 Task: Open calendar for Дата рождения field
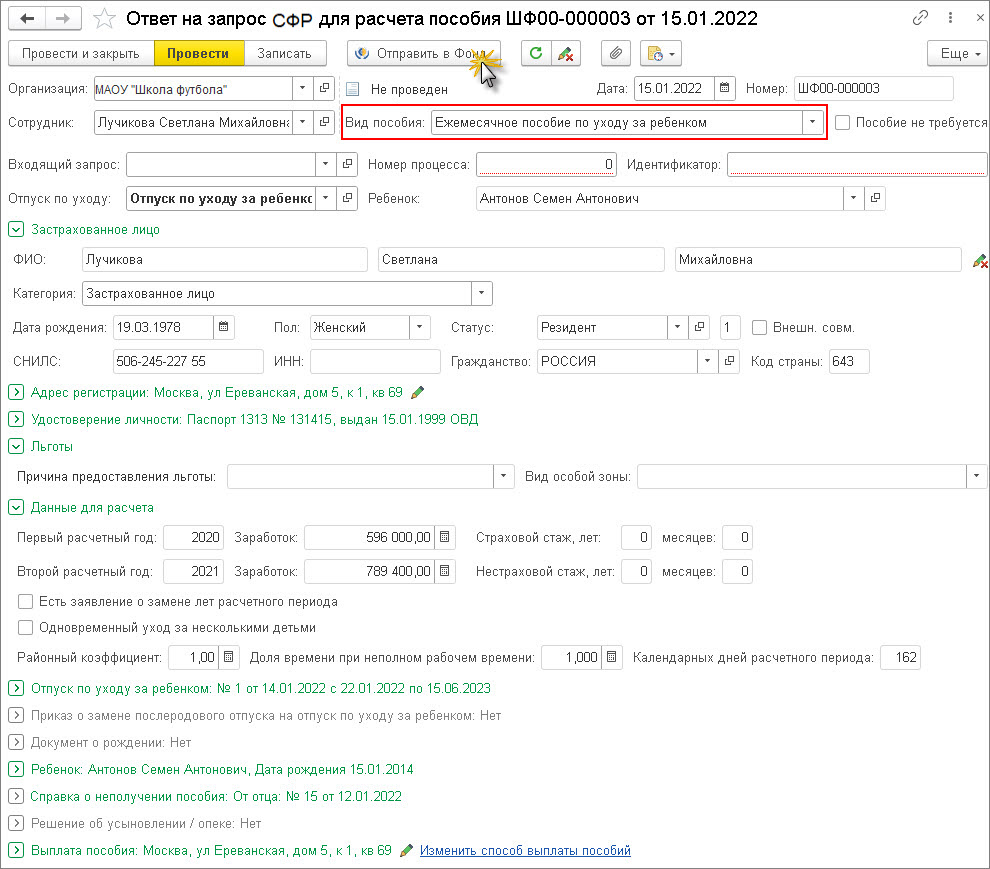click(224, 327)
